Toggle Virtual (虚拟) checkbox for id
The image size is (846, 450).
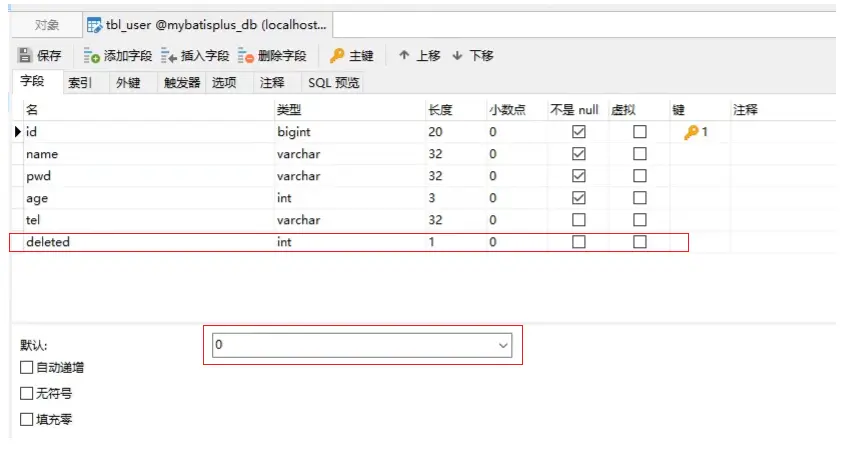(640, 132)
